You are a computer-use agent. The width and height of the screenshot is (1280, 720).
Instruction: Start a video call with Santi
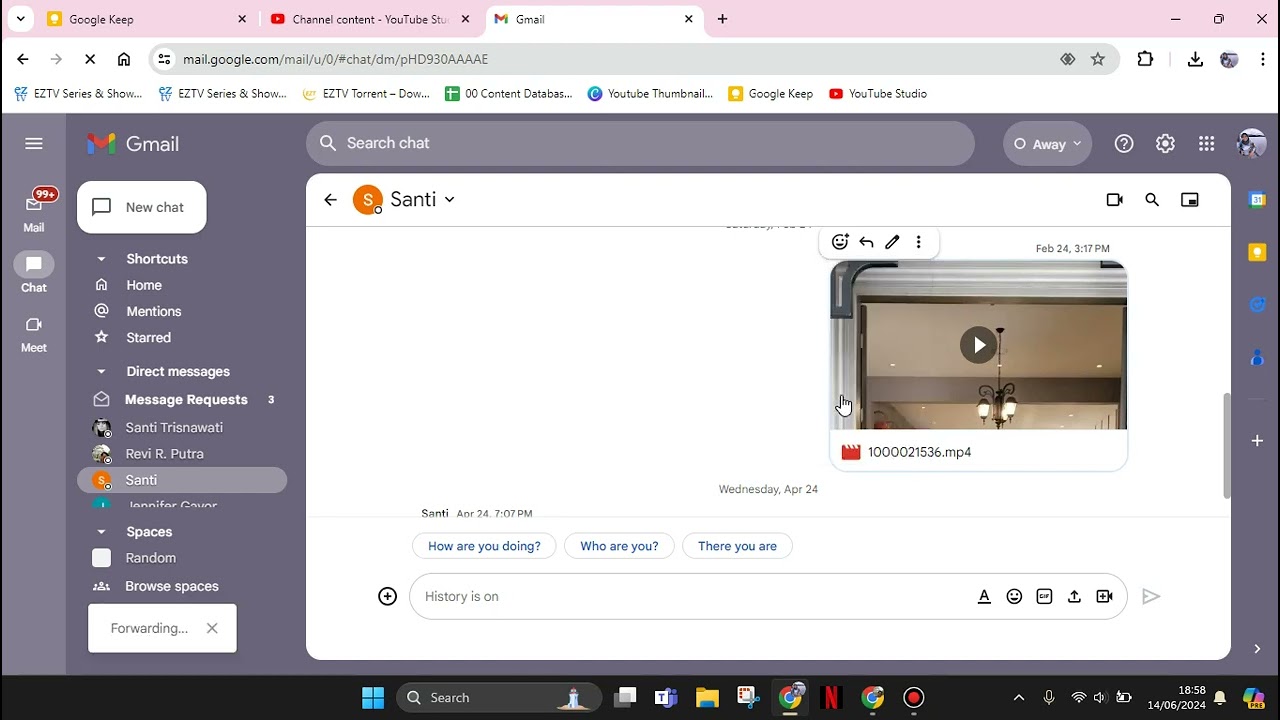(1115, 200)
